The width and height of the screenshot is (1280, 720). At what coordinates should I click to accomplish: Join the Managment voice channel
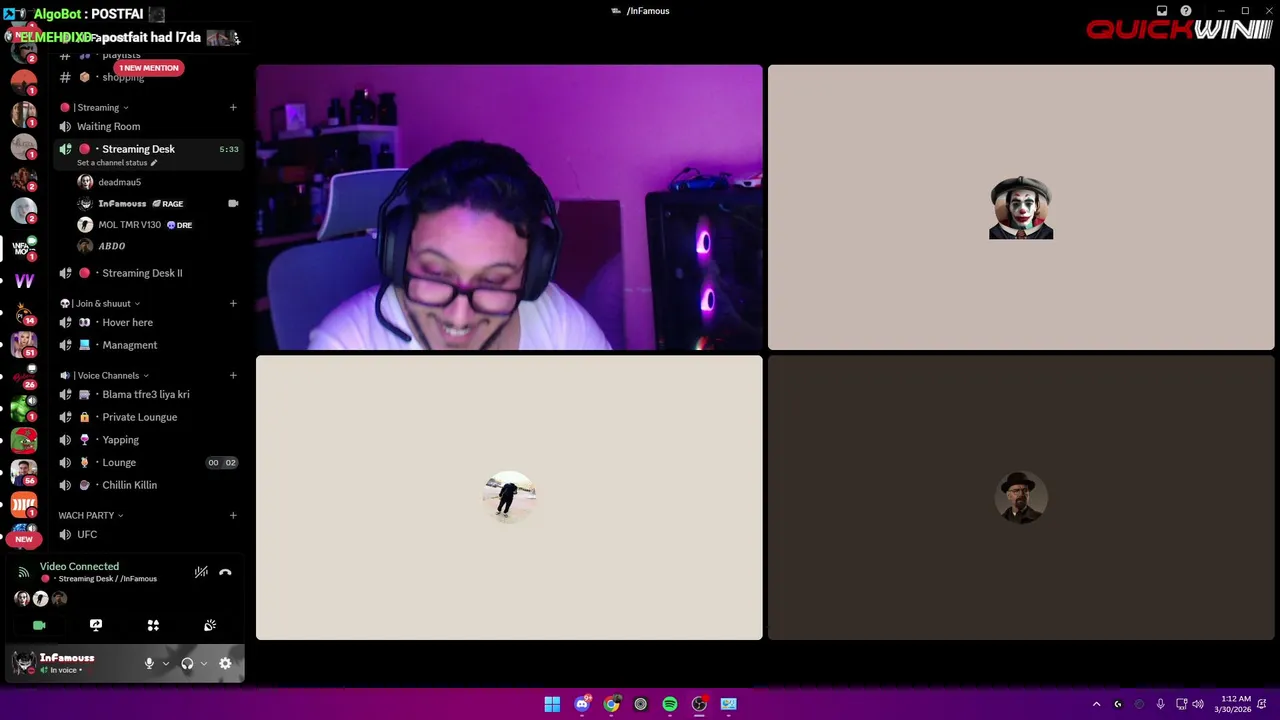[148, 345]
